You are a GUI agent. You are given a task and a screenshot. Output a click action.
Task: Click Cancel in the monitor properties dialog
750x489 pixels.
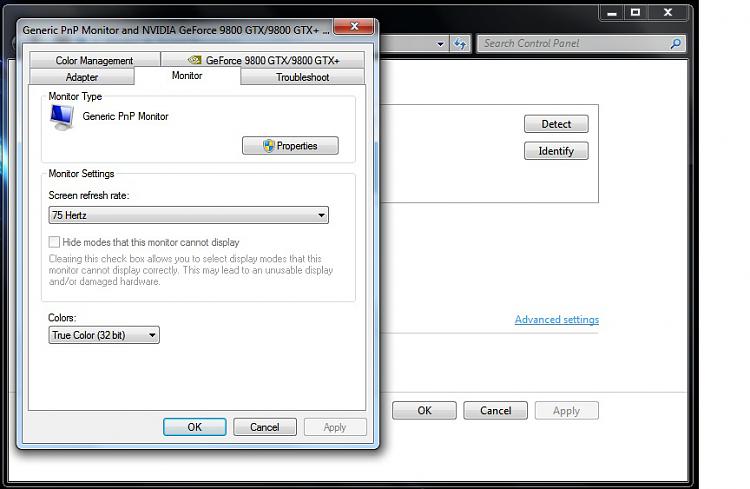coord(265,427)
